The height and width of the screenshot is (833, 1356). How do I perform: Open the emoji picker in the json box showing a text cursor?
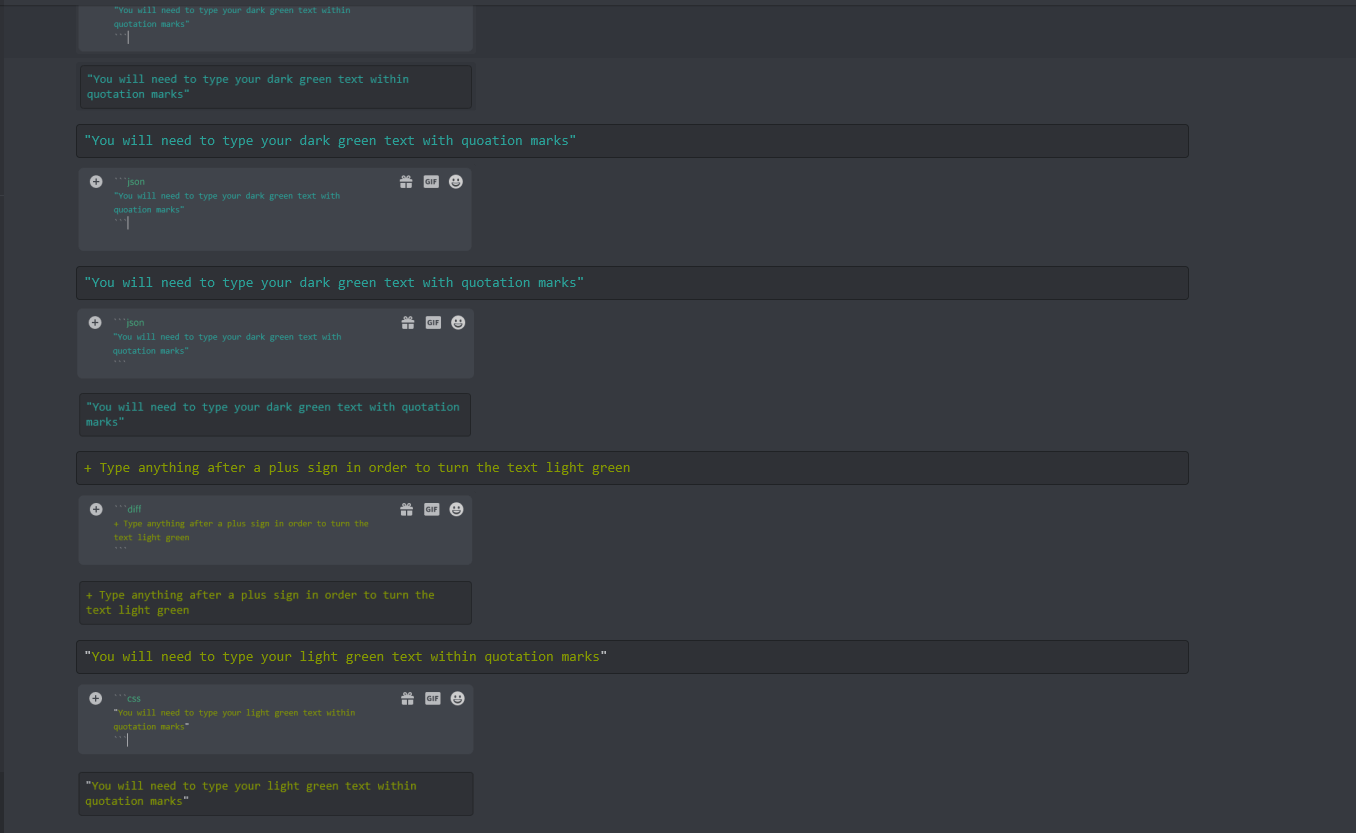456,181
